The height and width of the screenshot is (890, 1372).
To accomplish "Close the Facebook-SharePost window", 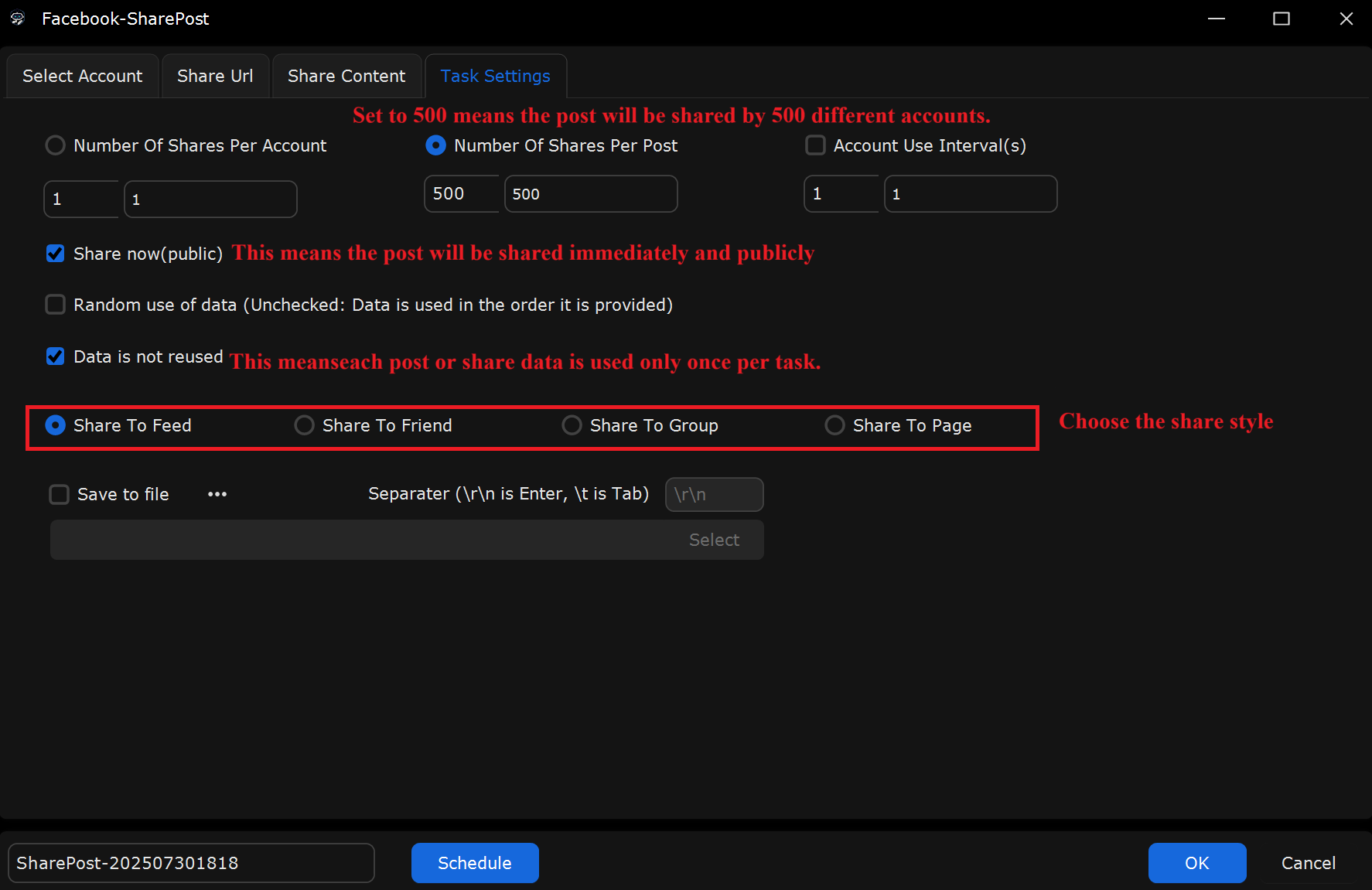I will click(1346, 19).
